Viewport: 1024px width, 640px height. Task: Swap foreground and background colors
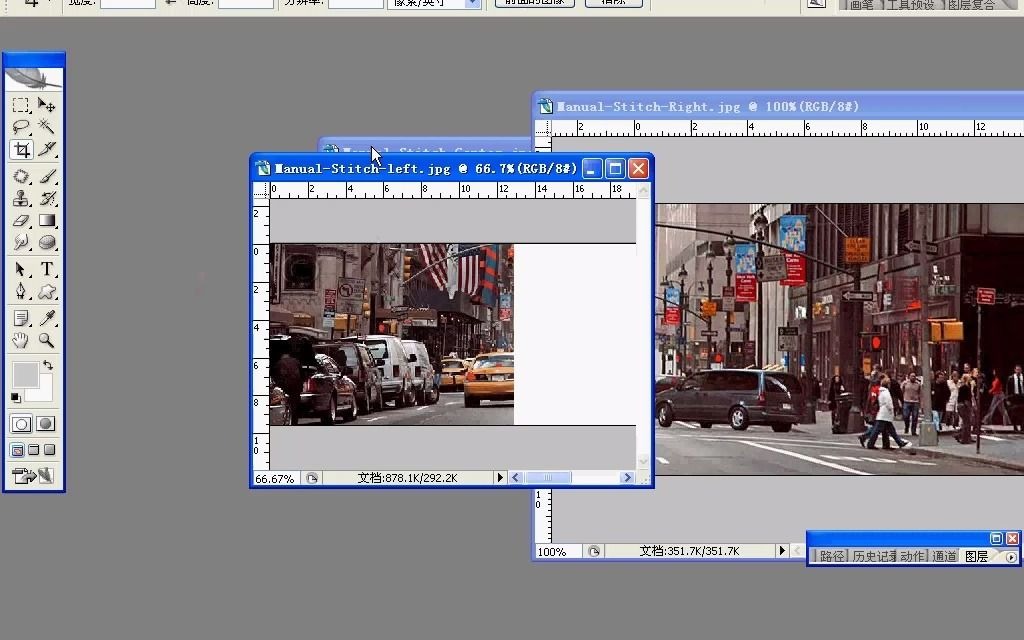click(x=46, y=364)
